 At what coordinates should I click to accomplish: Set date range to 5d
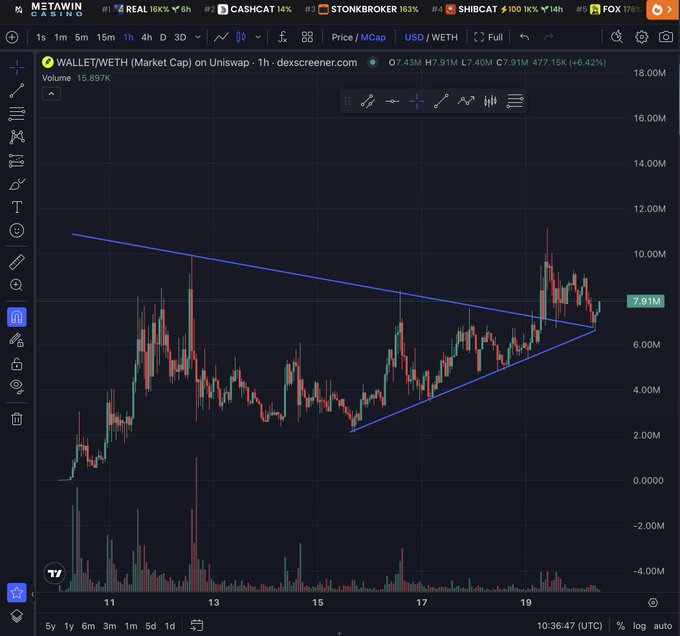click(150, 626)
